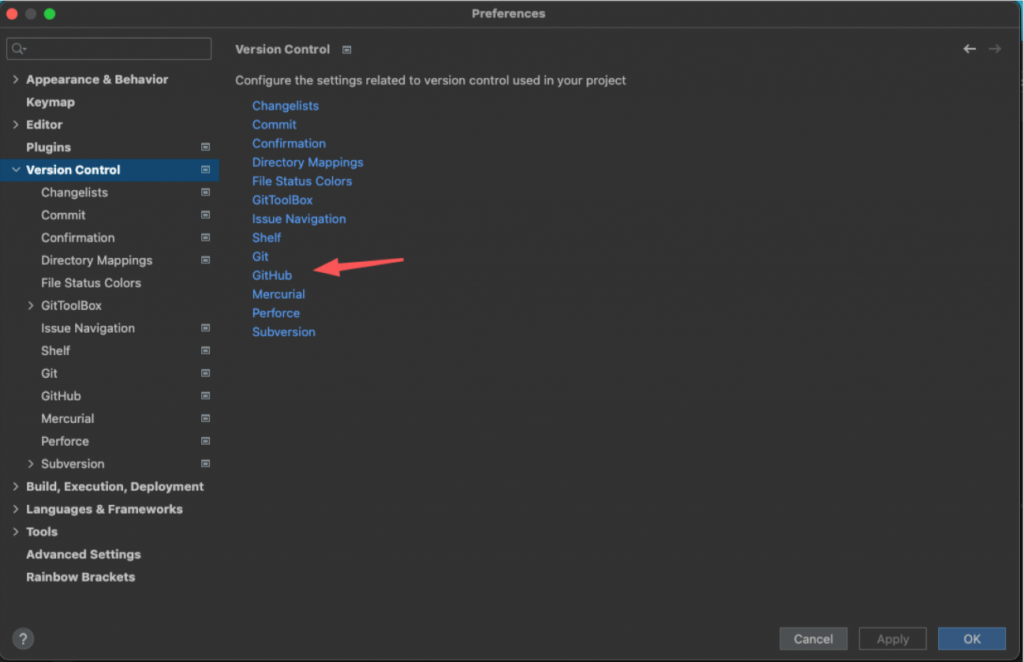Open the Confirmation link in main panel

[x=289, y=144]
